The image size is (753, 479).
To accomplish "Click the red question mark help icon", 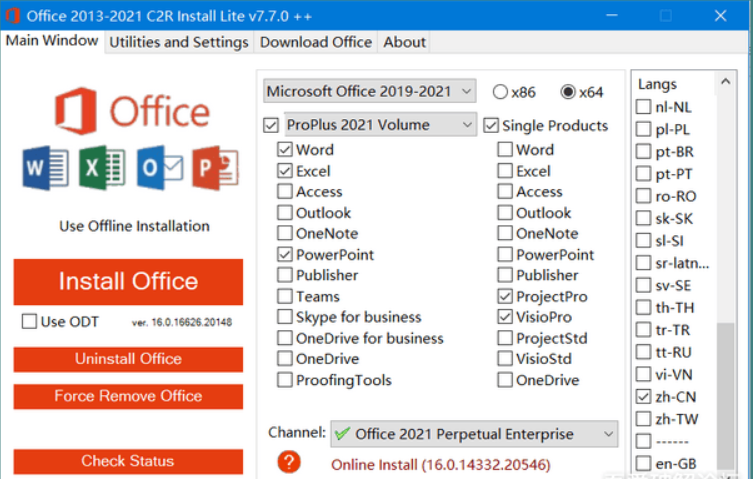I will [x=289, y=462].
